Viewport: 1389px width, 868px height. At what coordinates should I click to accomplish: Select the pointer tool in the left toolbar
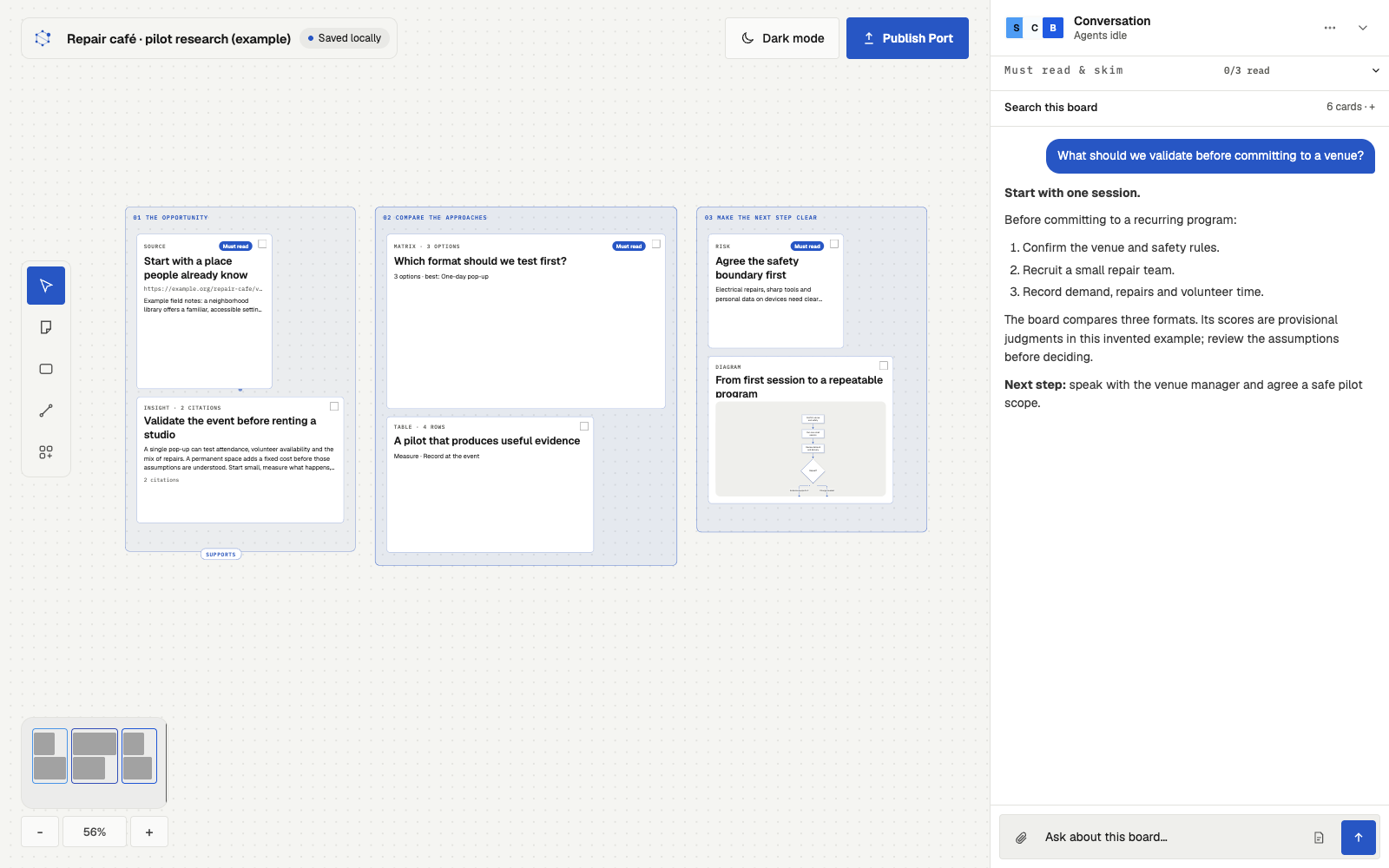click(x=46, y=286)
